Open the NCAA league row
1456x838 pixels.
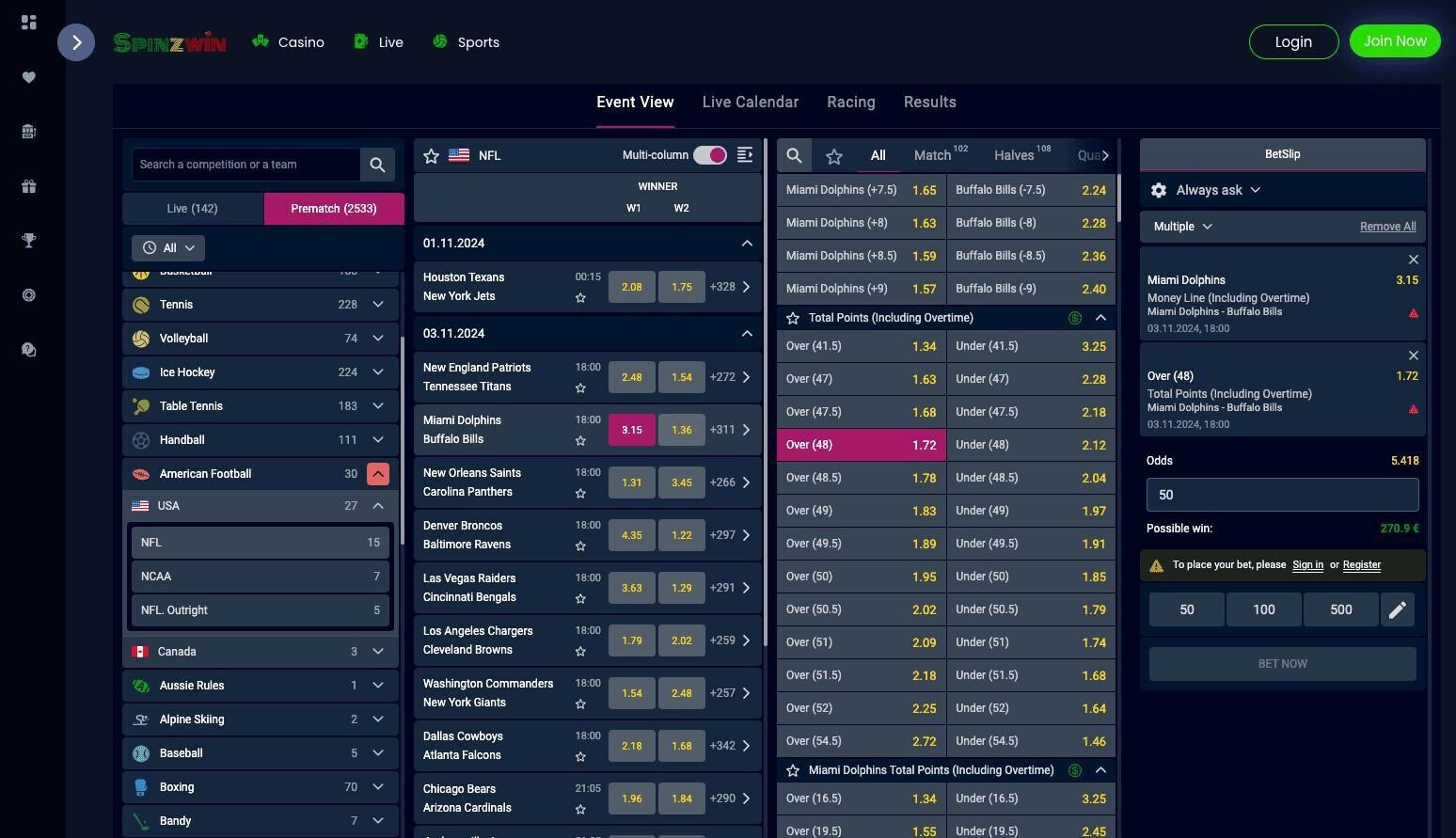(x=261, y=577)
